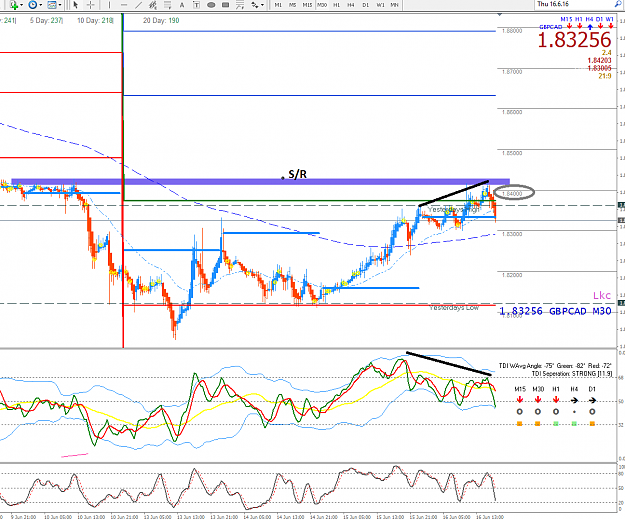Image resolution: width=625 pixels, height=519 pixels.
Task: Click the D1 label in TDI panel
Action: click(x=592, y=389)
